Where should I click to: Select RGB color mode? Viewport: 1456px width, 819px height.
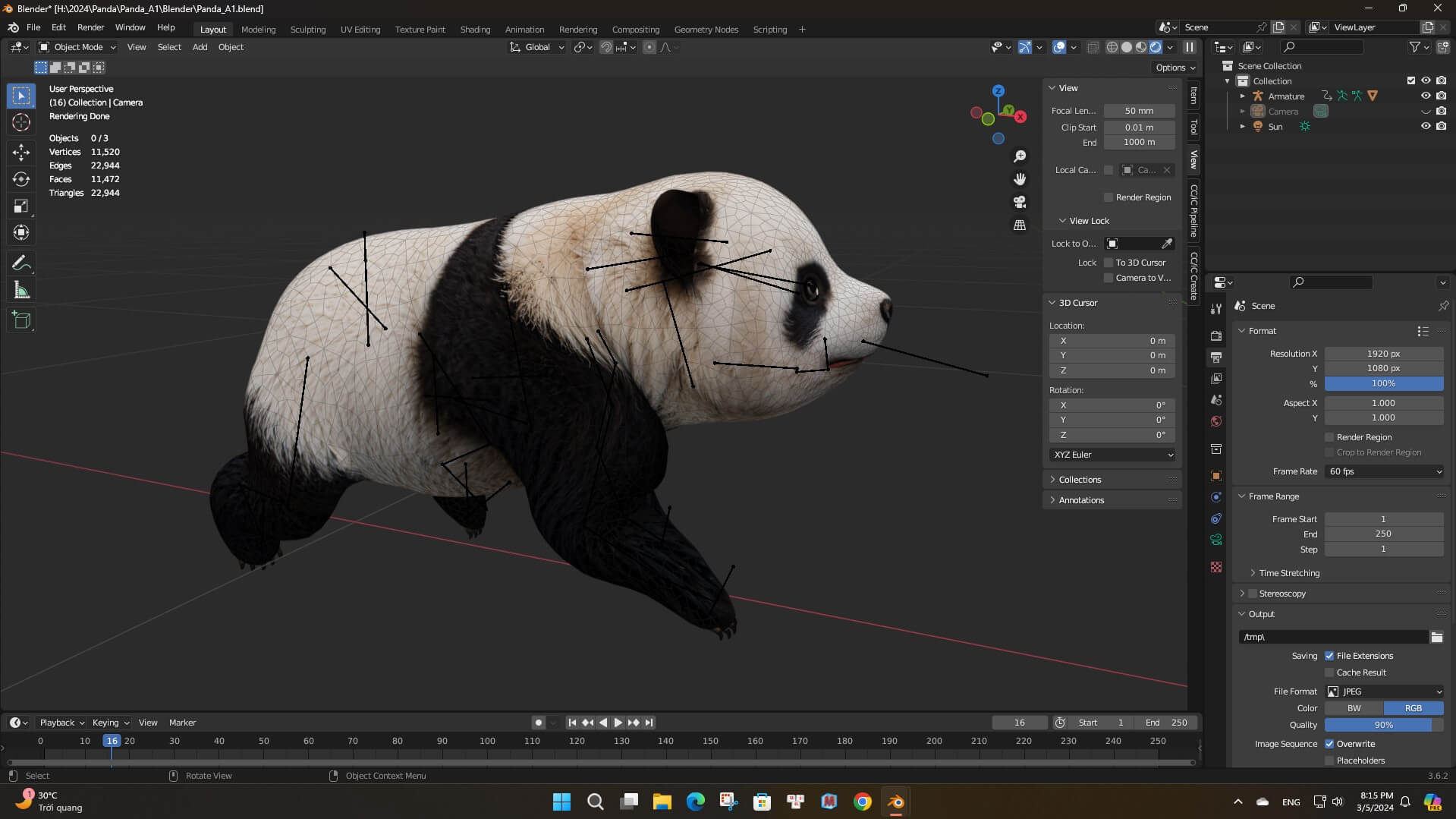(x=1414, y=708)
